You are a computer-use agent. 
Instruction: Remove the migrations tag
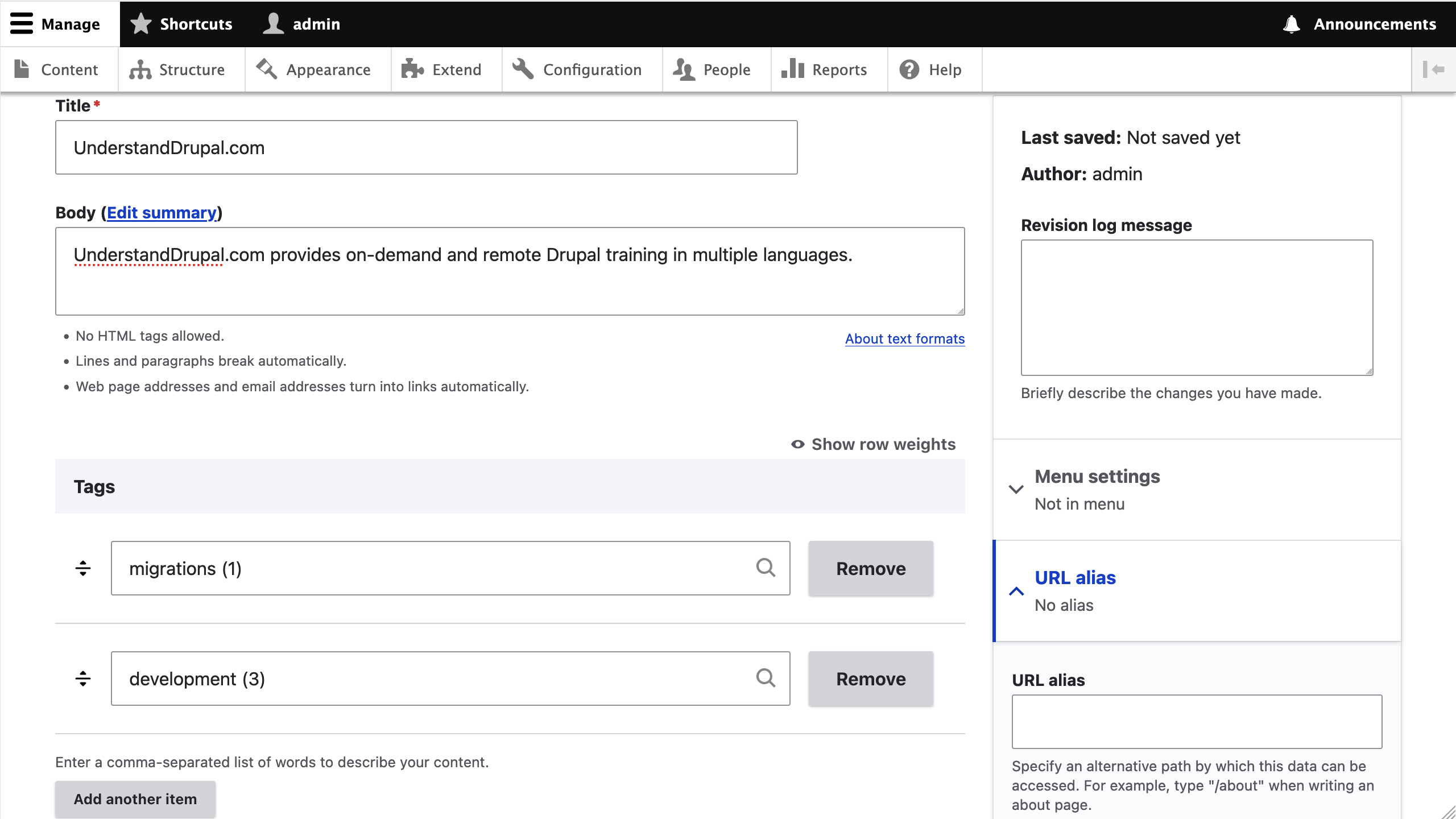[870, 568]
